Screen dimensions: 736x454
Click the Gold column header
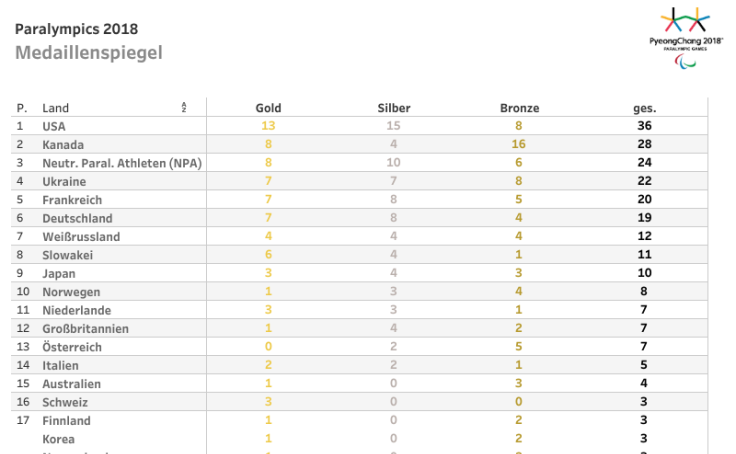[x=268, y=108]
